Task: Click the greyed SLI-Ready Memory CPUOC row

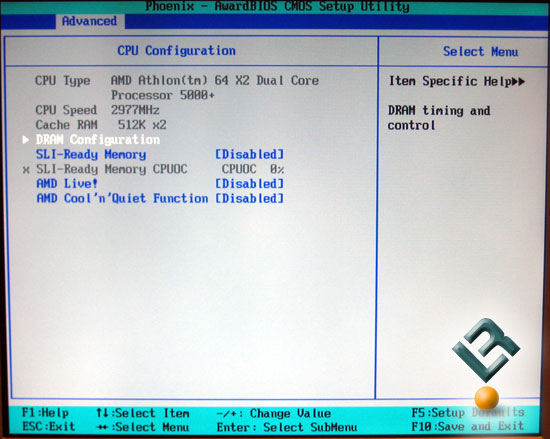Action: (x=153, y=169)
